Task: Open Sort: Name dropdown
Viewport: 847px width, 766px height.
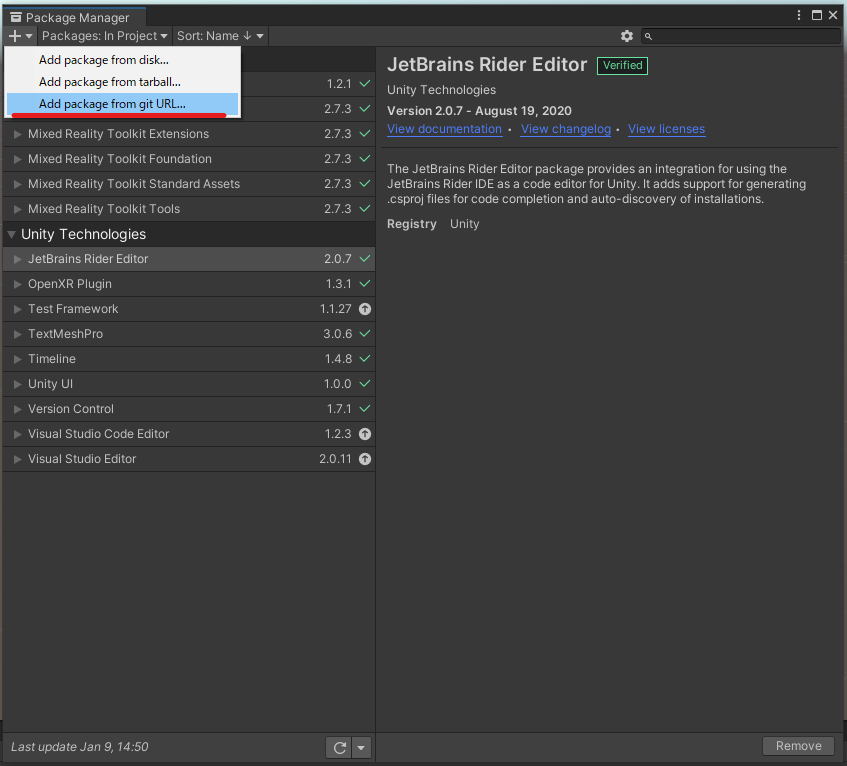Action: [220, 36]
